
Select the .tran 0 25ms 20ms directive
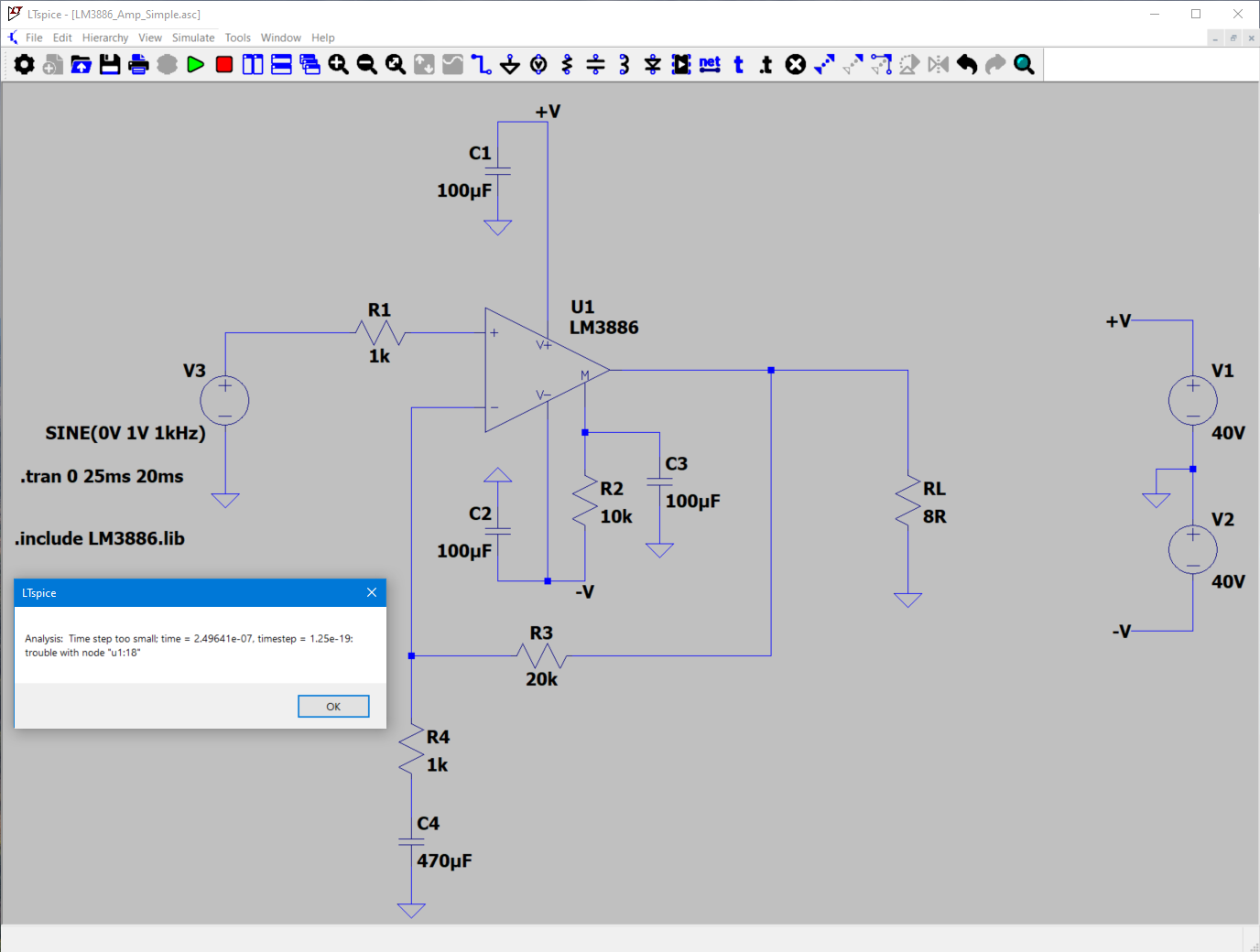tap(102, 476)
